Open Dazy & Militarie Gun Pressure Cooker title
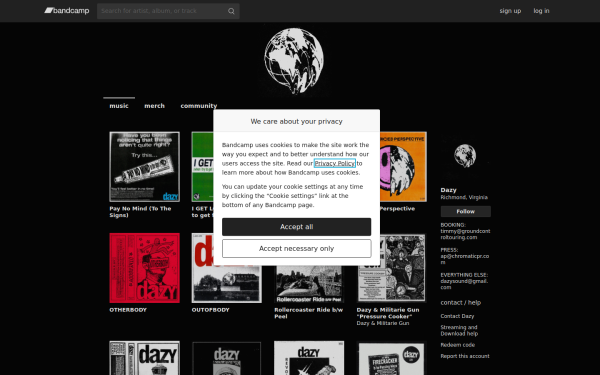 tap(388, 313)
